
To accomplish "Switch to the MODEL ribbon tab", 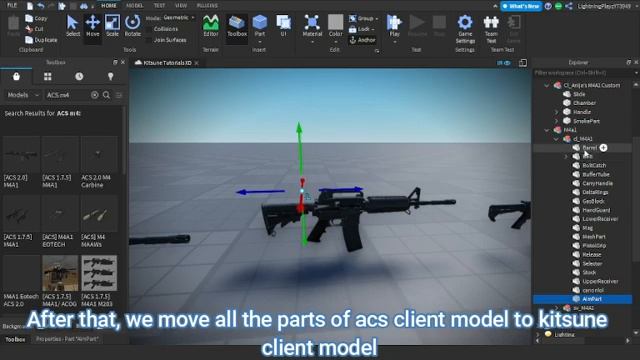I will click(135, 6).
